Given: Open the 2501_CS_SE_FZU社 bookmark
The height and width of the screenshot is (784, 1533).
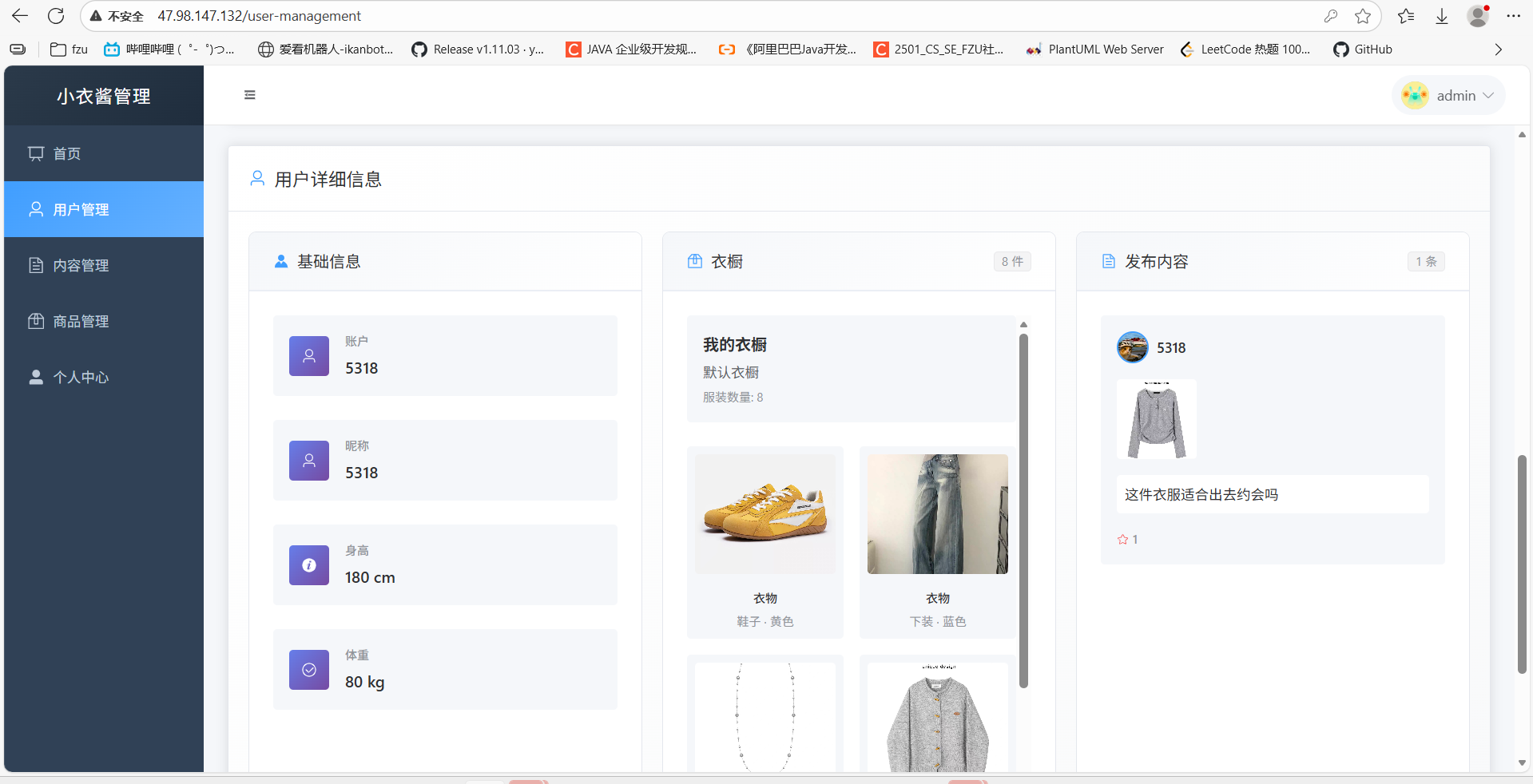Looking at the screenshot, I should tap(939, 49).
